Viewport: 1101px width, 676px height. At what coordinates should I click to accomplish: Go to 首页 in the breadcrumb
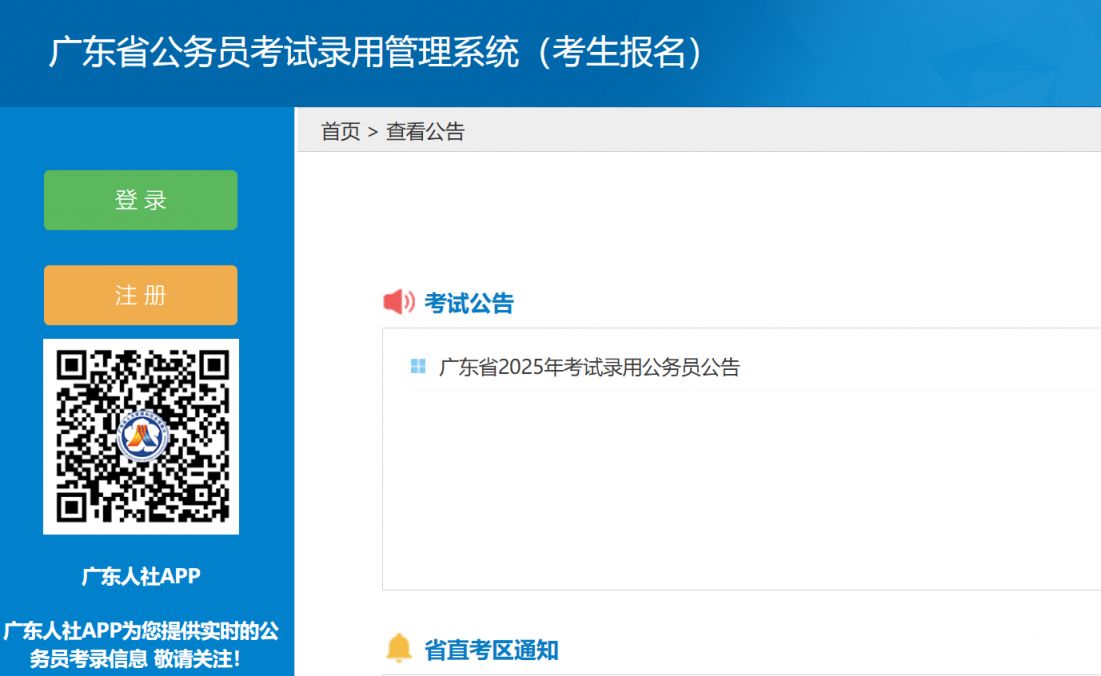(x=340, y=132)
